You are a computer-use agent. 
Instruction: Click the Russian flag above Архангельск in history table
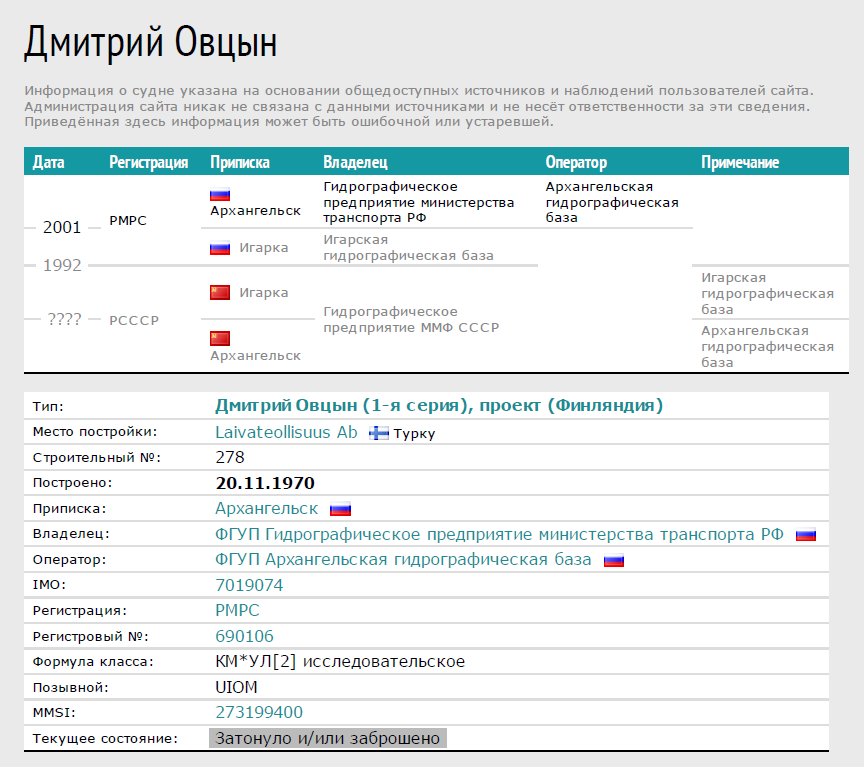pos(220,195)
